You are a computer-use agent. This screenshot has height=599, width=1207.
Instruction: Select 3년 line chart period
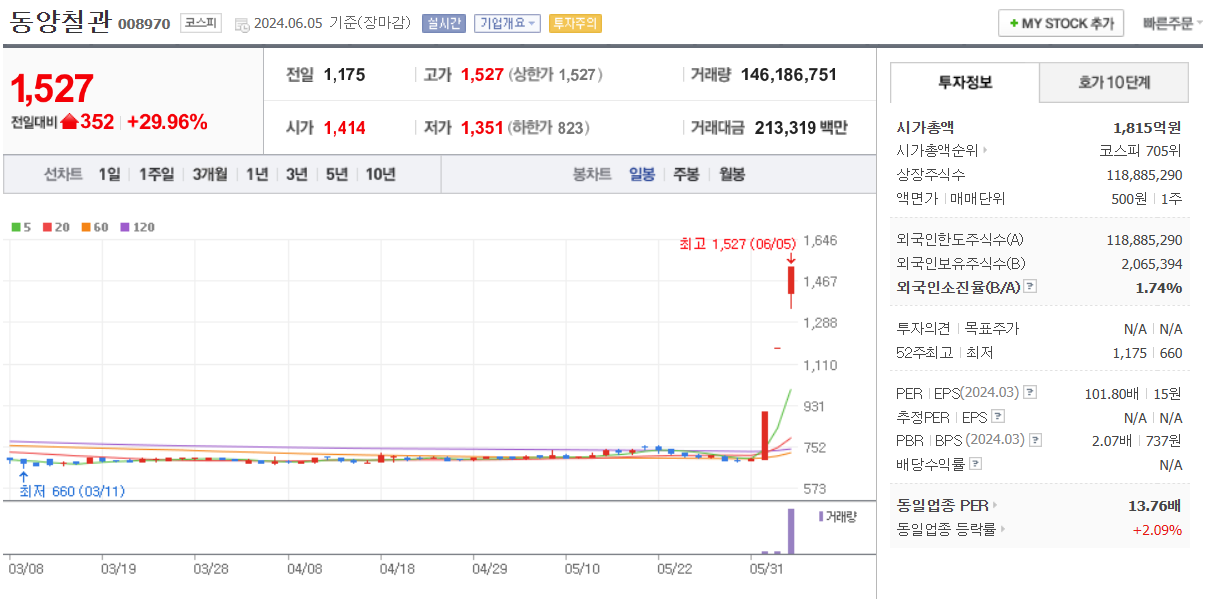tap(297, 174)
